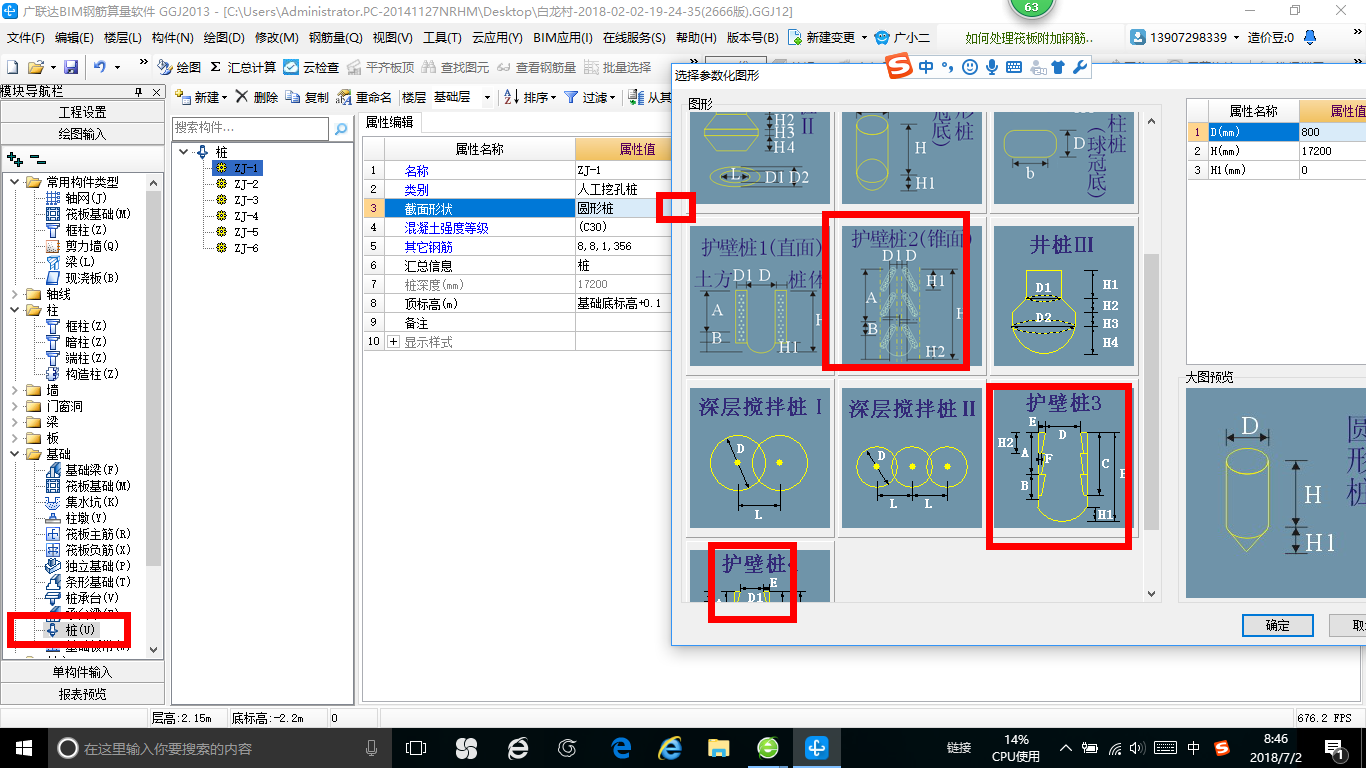This screenshot has height=768, width=1366.
Task: Collapse the 常用构件类型 folder
Action: coord(15,182)
